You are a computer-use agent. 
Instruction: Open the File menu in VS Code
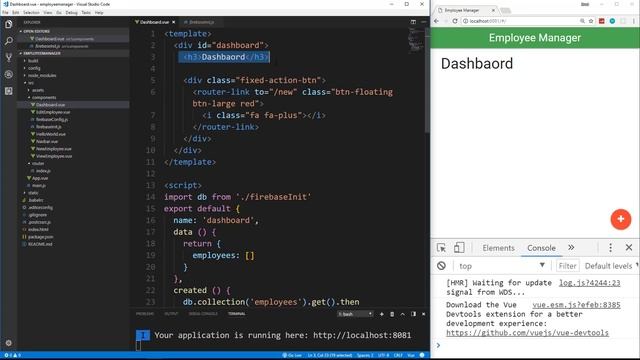point(5,13)
